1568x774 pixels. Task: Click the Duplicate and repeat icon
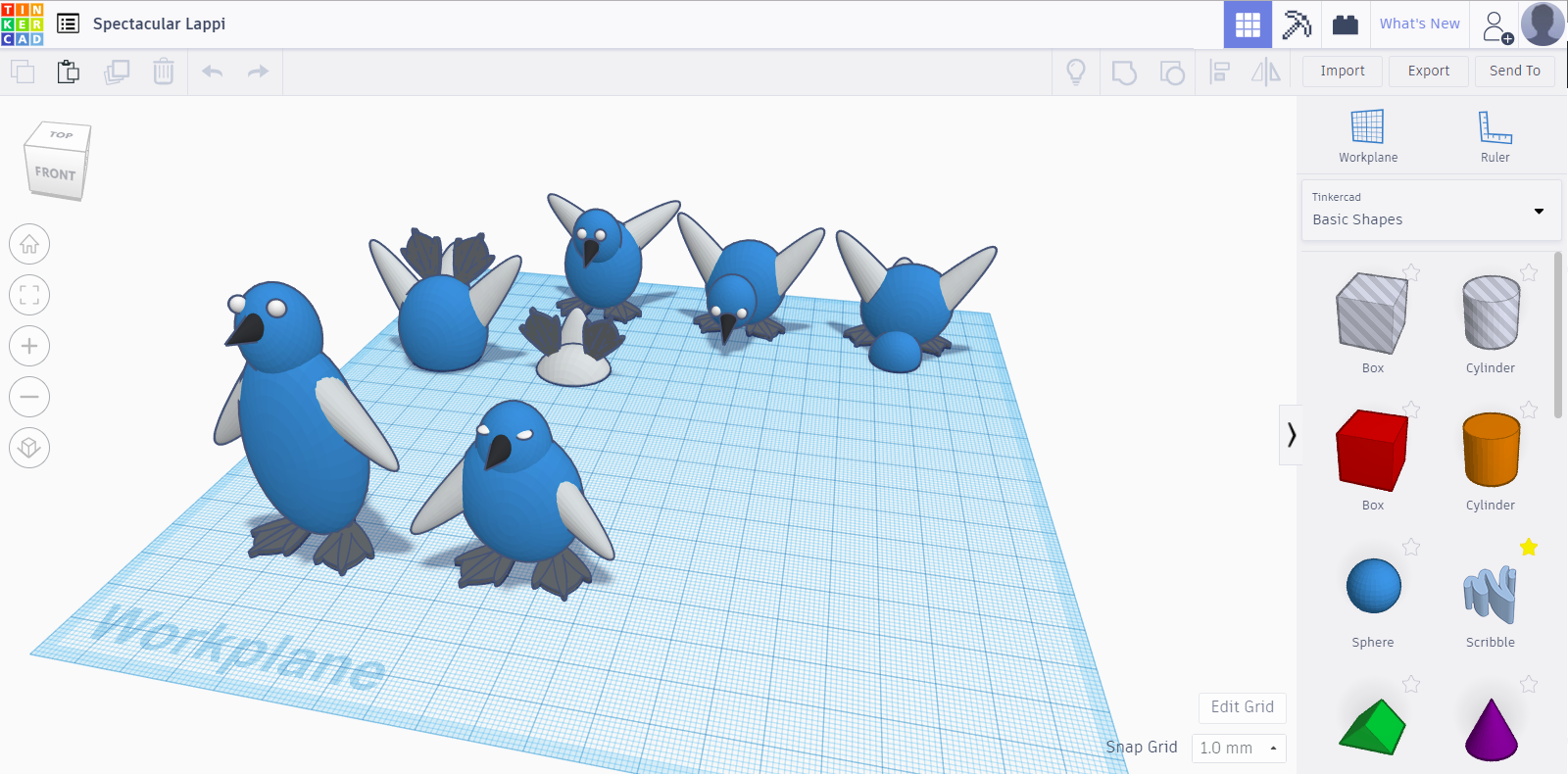coord(117,72)
